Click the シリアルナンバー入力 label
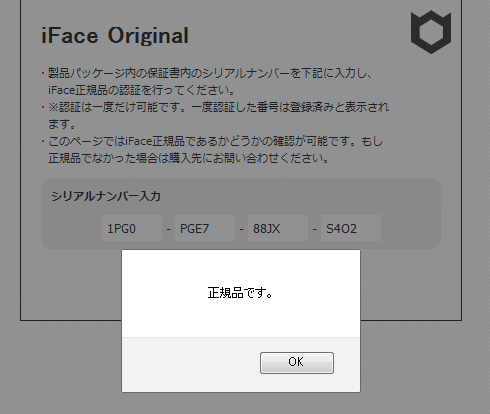490x414 pixels. click(106, 196)
